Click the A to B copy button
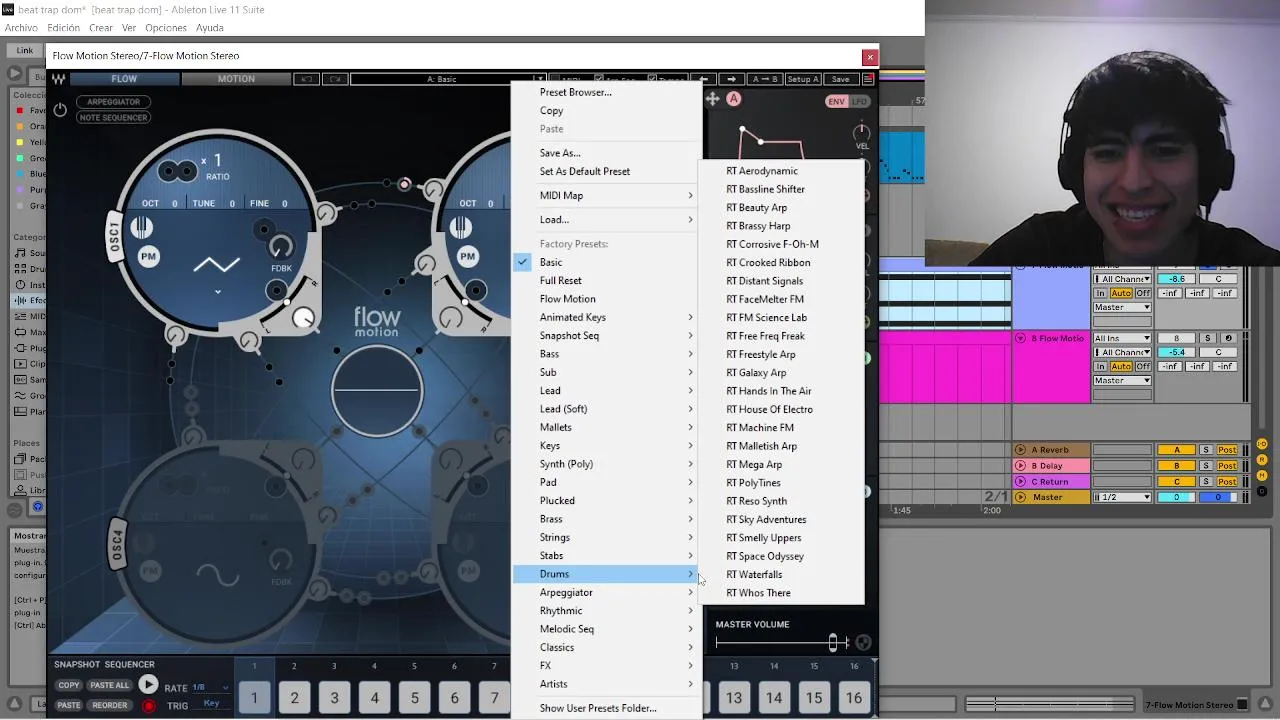Viewport: 1280px width, 720px height. [764, 79]
